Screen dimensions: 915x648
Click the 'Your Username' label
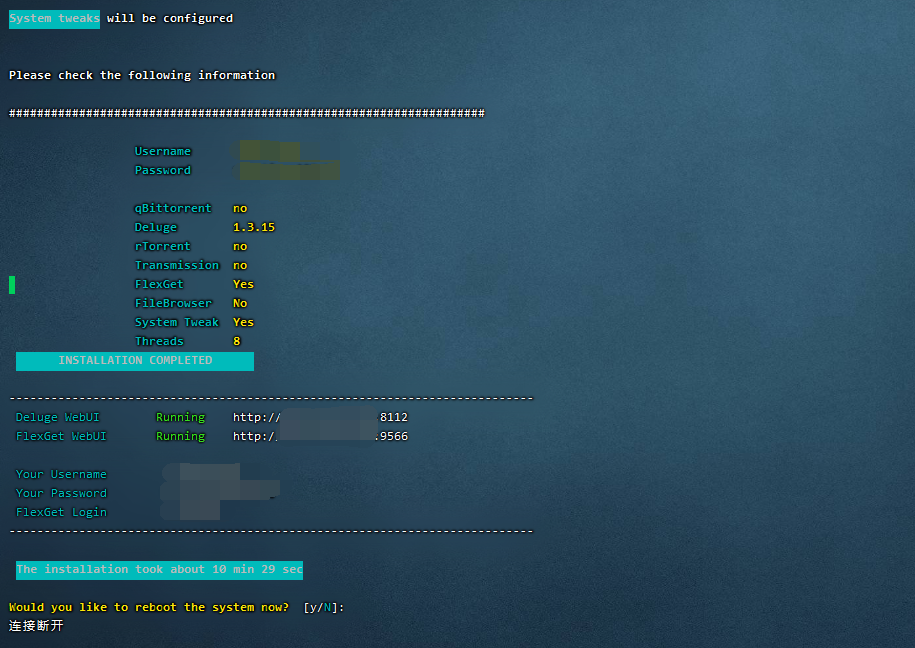click(x=61, y=474)
